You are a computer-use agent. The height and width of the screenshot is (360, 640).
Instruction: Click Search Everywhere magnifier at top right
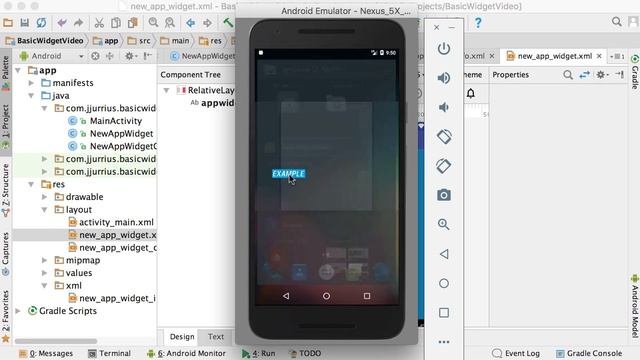tap(616, 22)
